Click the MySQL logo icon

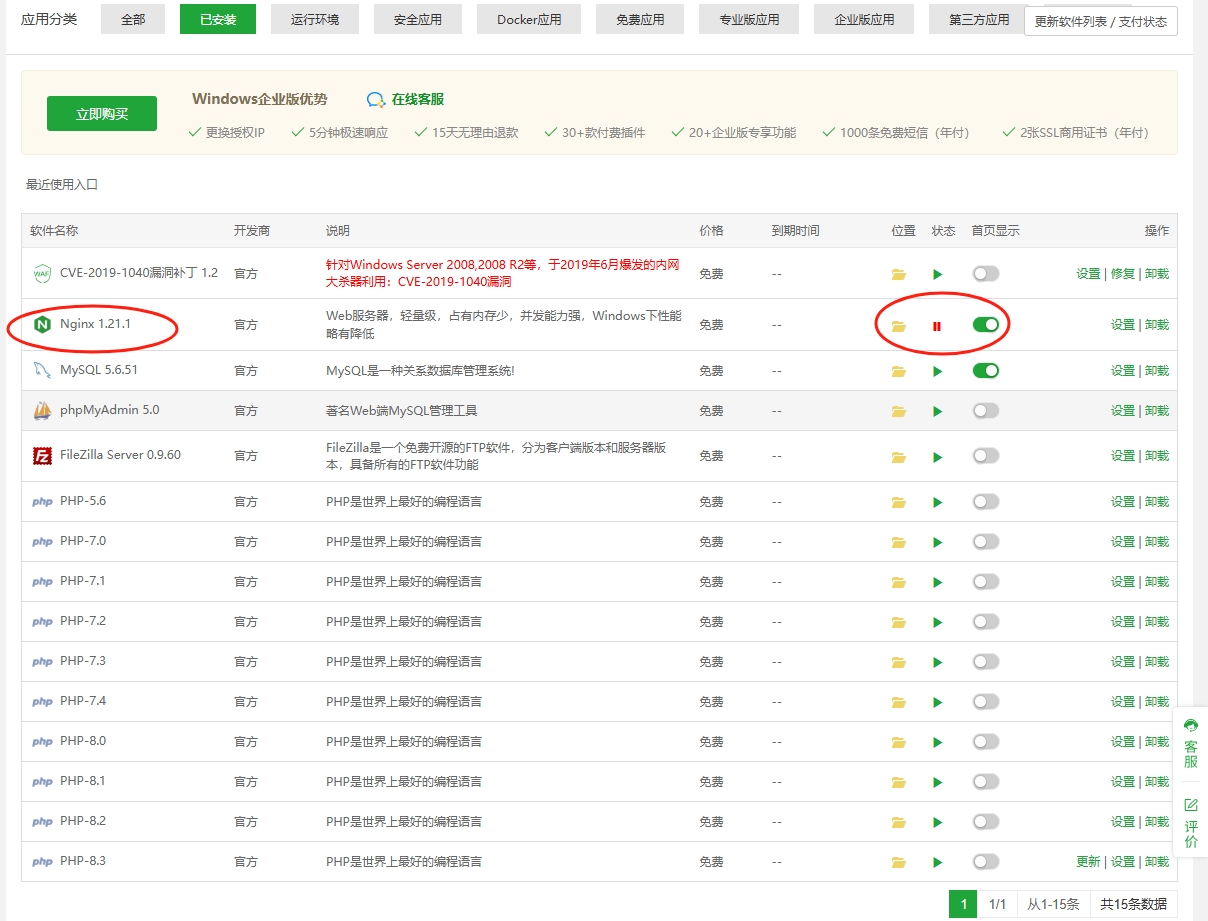point(42,371)
